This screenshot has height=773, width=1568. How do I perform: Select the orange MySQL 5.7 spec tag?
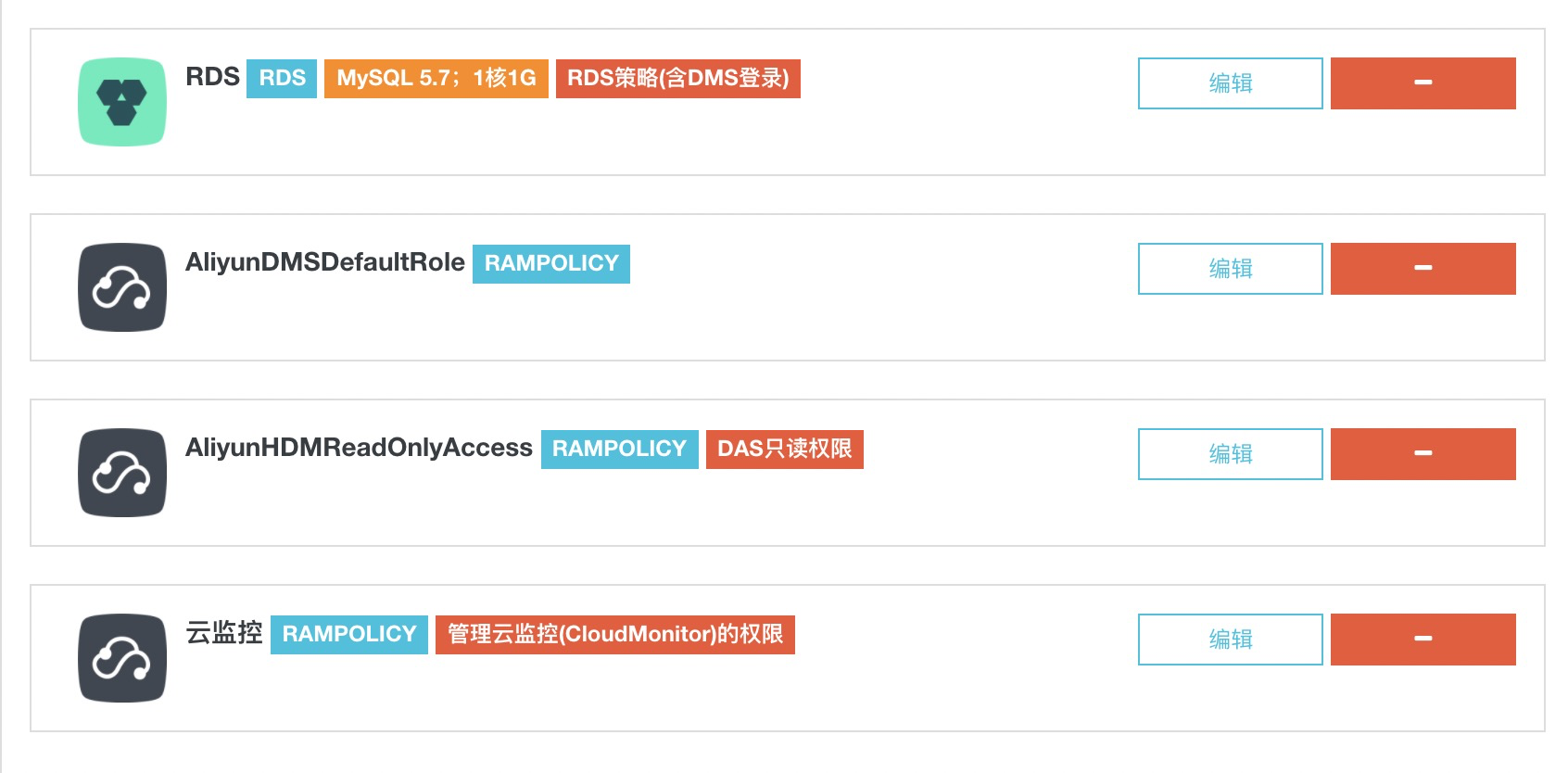click(436, 78)
